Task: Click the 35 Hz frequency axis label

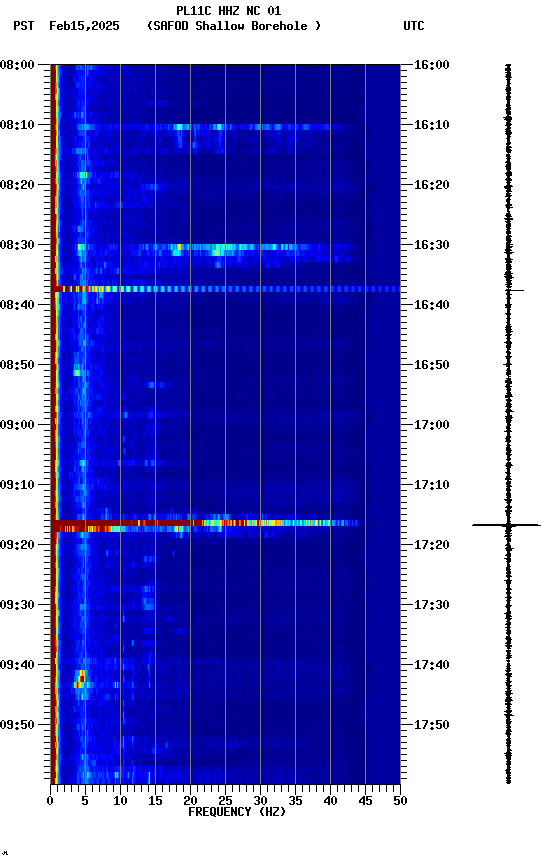Action: pos(295,801)
